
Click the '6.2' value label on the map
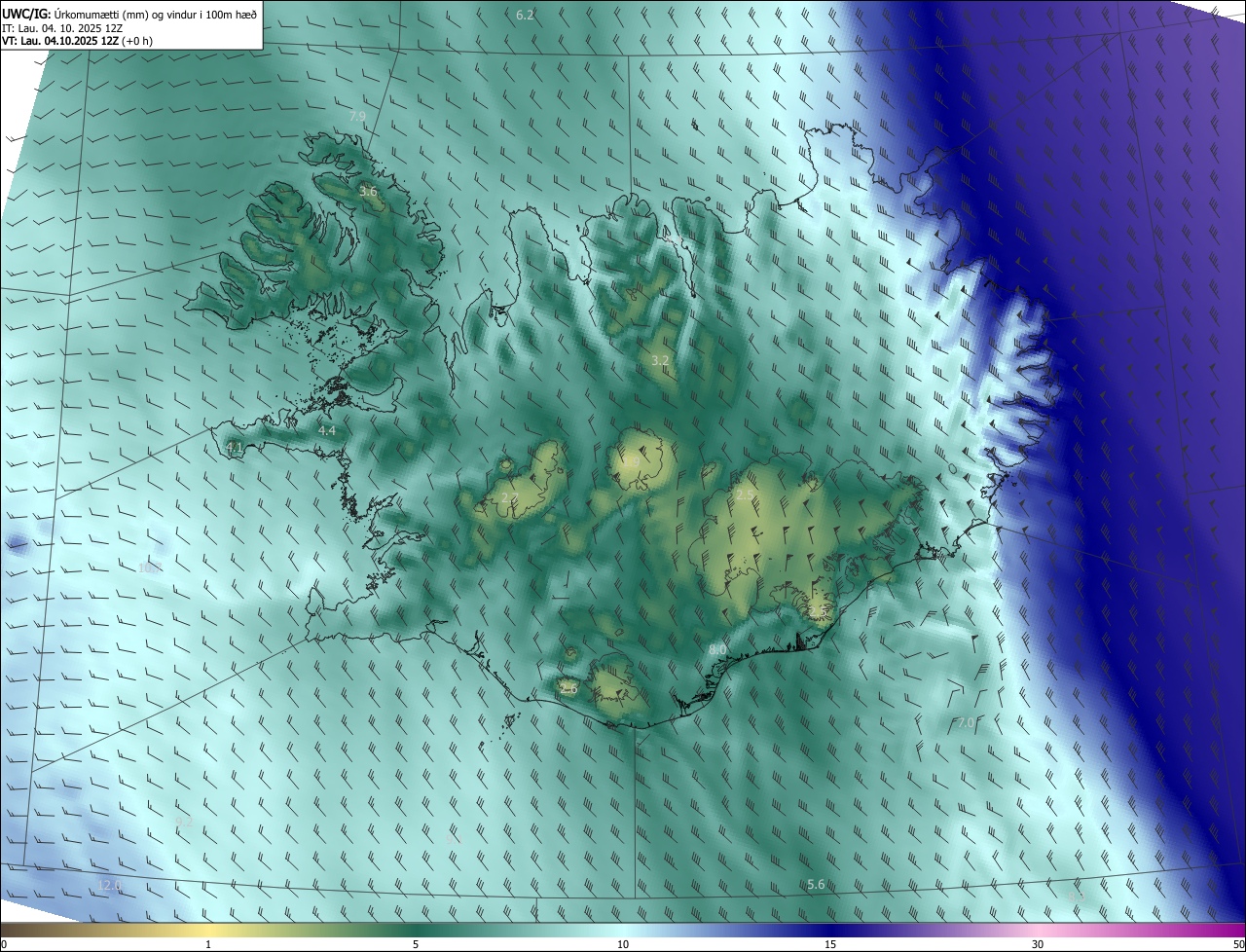pyautogui.click(x=525, y=15)
